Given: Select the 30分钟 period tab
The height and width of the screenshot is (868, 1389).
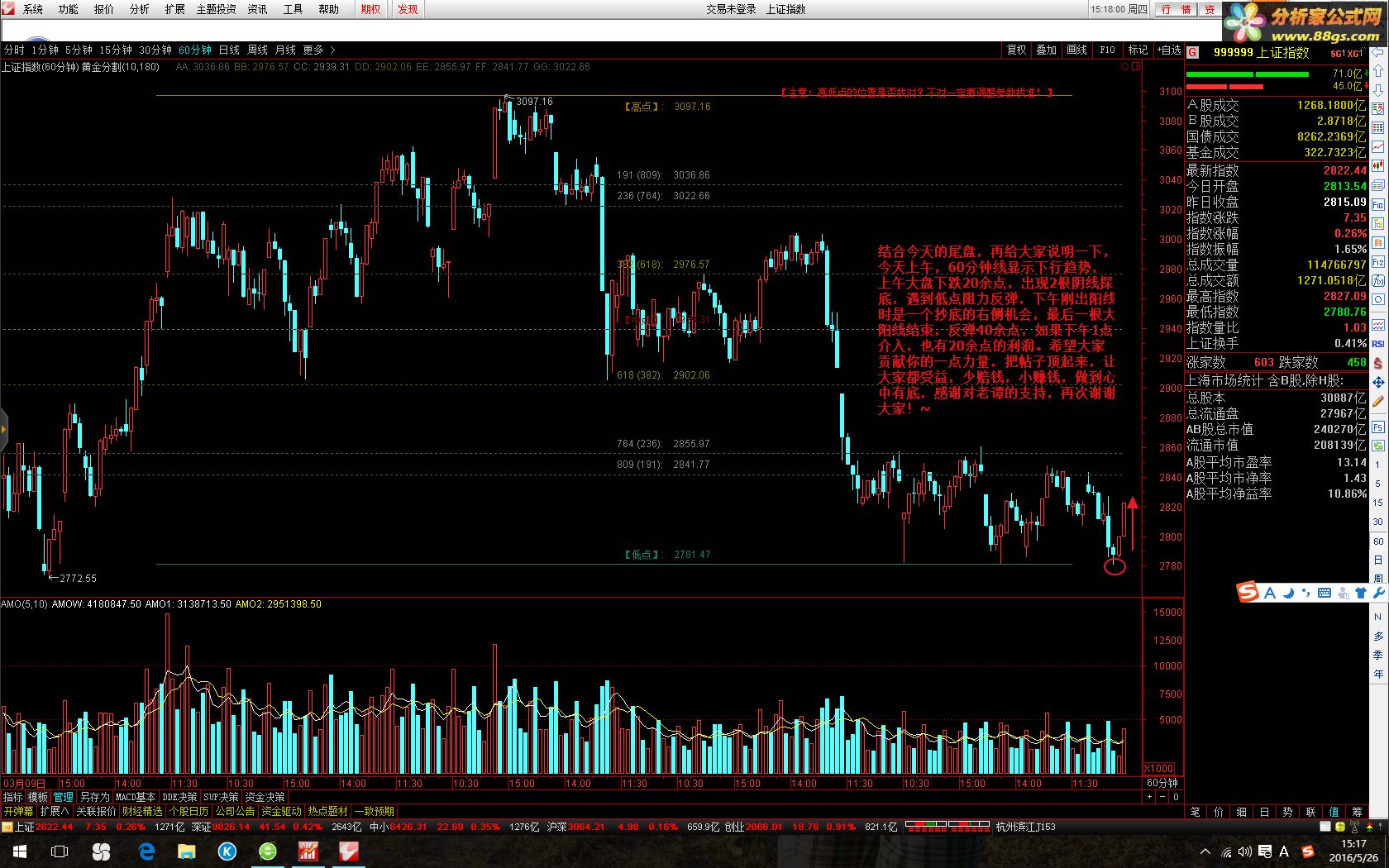Looking at the screenshot, I should (155, 50).
